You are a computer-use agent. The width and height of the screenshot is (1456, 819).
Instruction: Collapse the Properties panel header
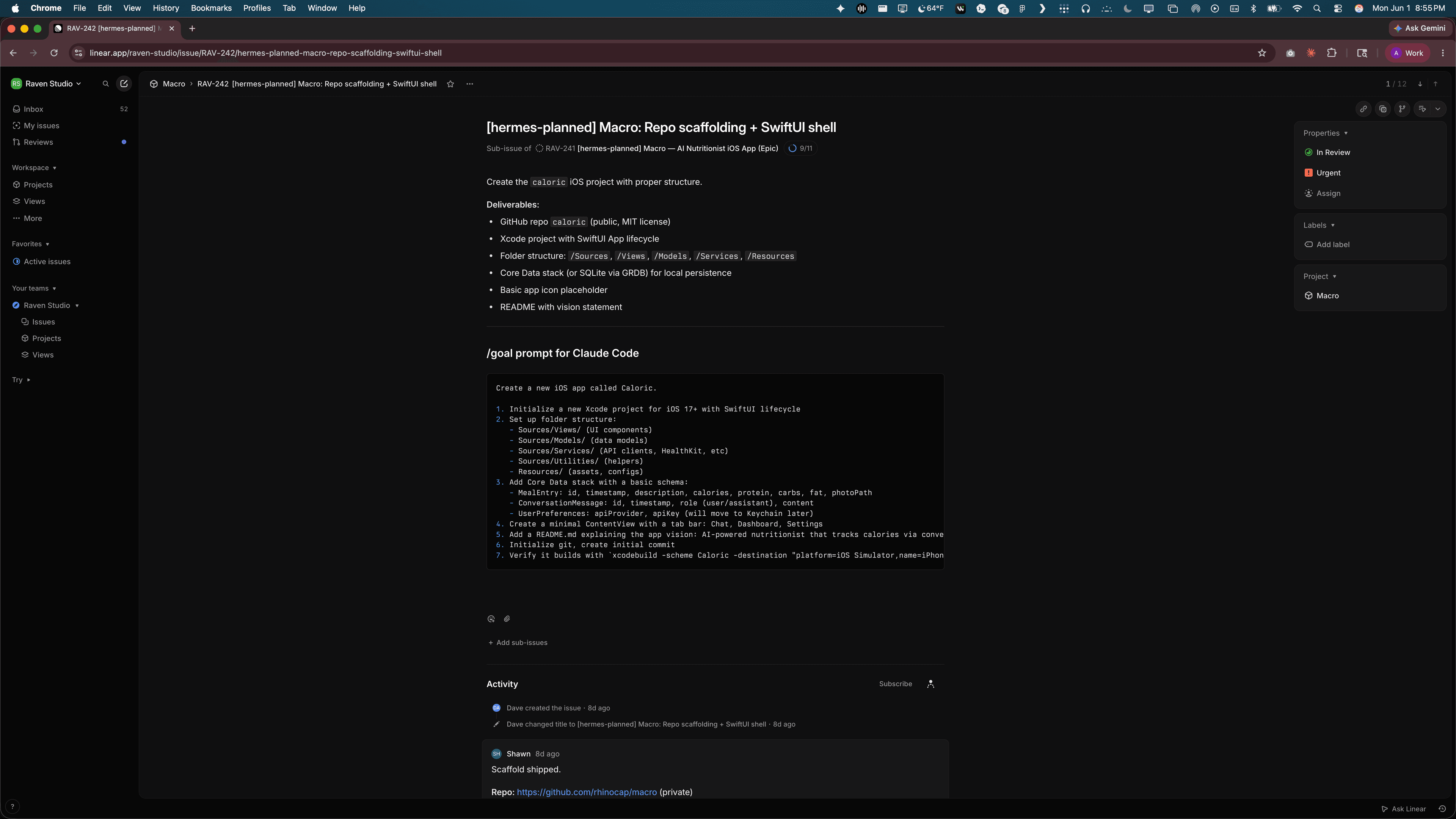coord(1326,133)
